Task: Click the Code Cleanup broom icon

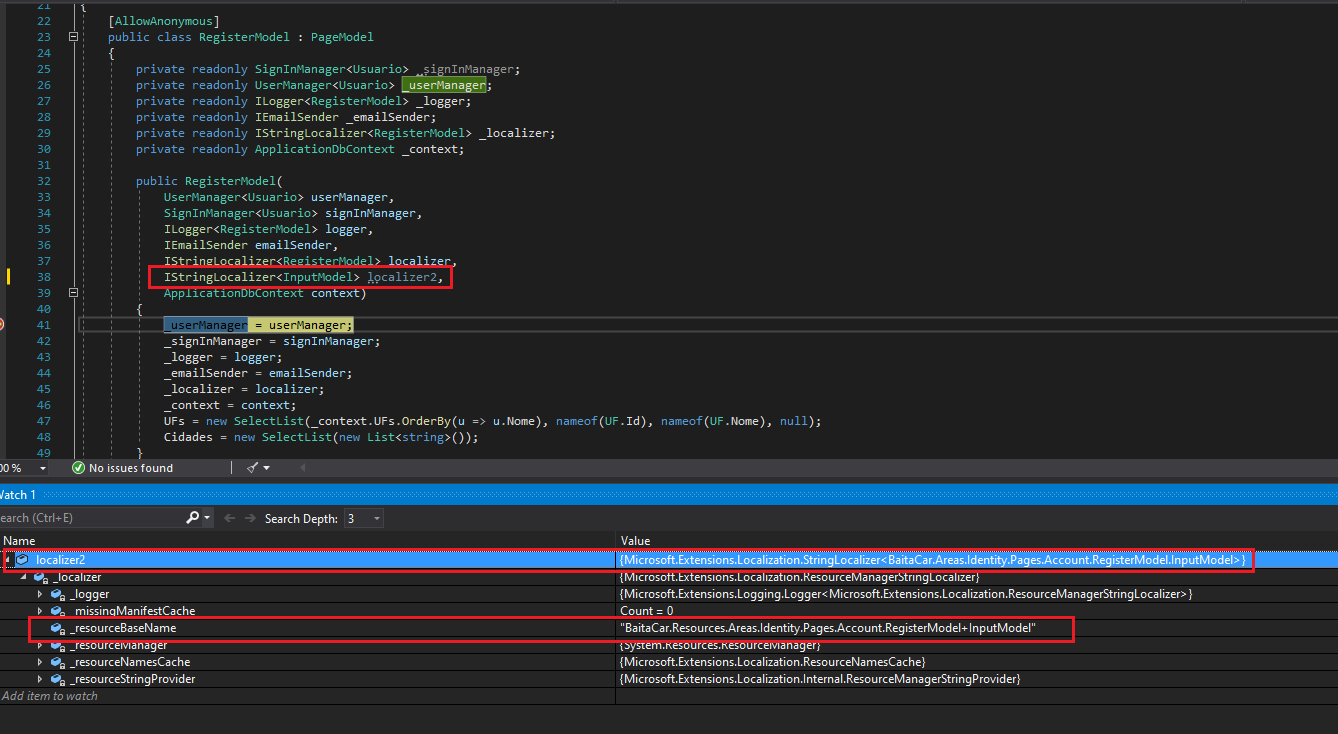Action: [x=252, y=467]
